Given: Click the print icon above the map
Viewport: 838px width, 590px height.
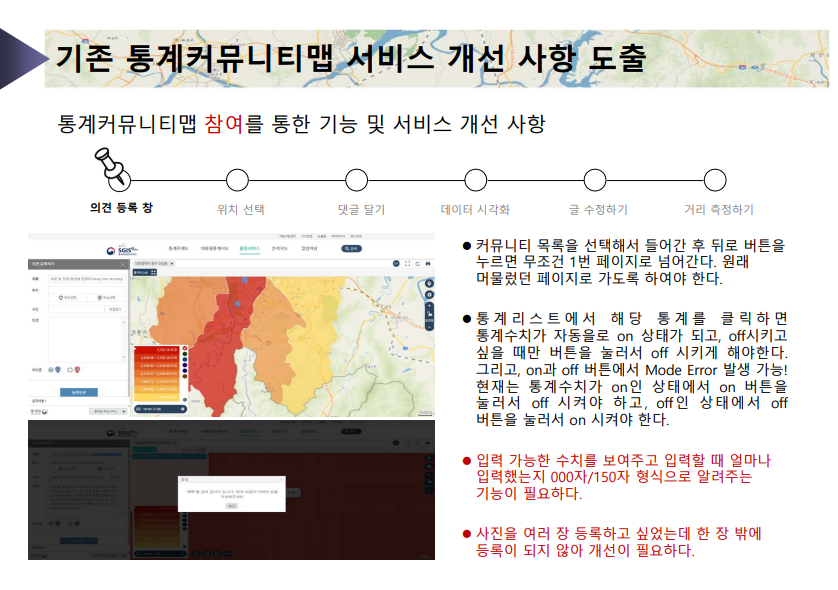Looking at the screenshot, I should [x=428, y=264].
